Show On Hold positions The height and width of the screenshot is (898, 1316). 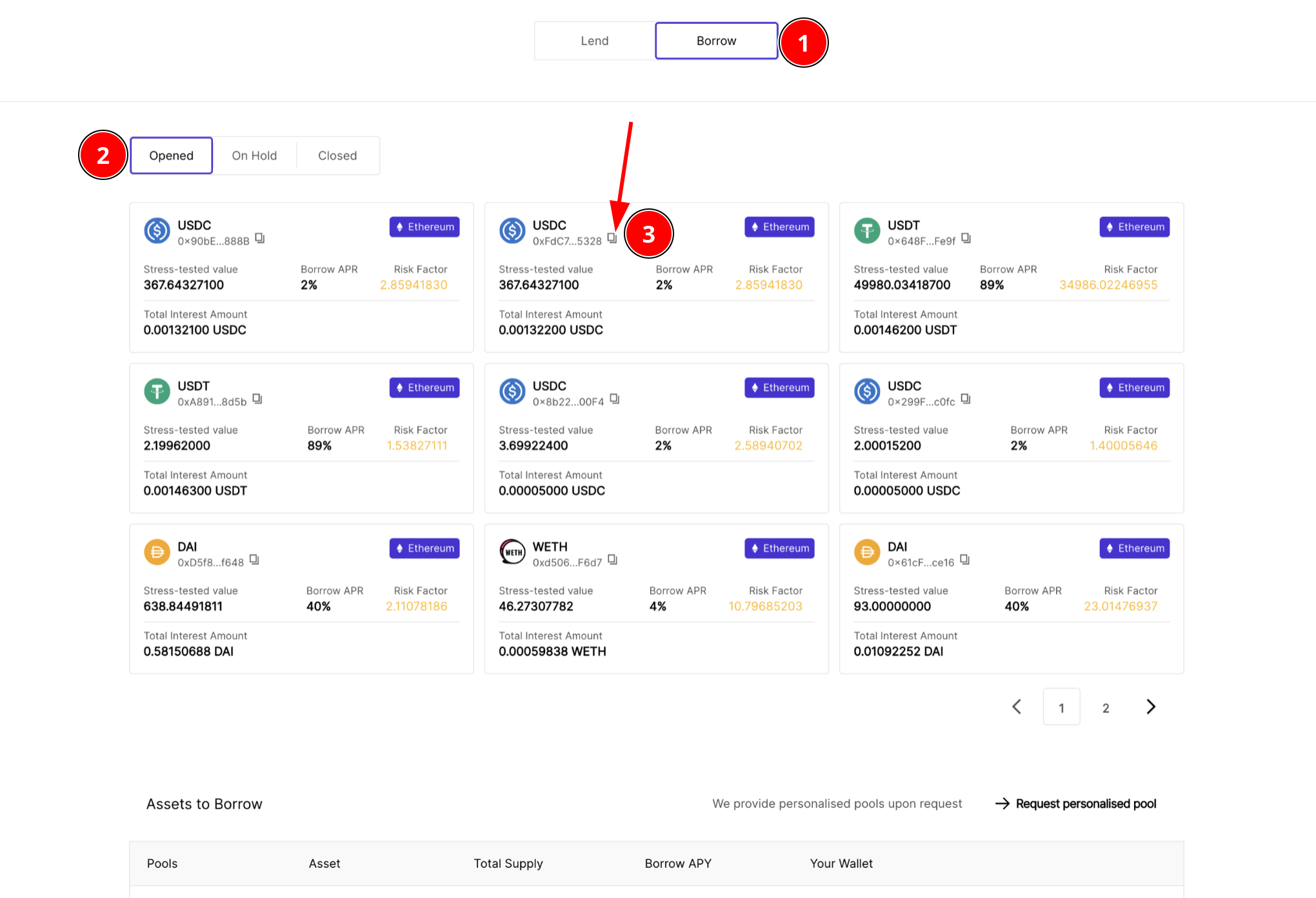[x=254, y=155]
